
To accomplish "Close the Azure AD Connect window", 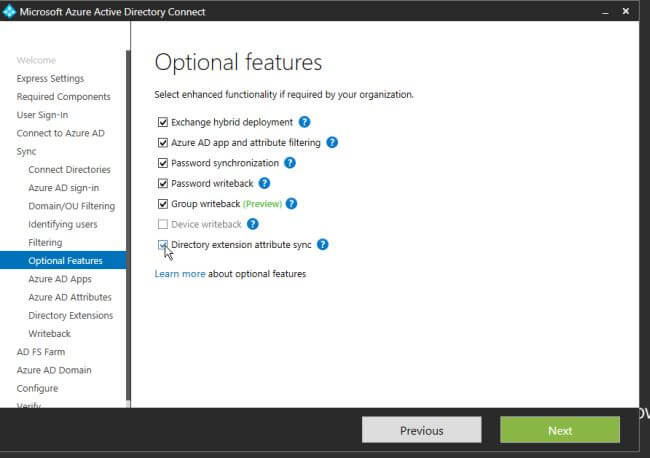I will [626, 11].
